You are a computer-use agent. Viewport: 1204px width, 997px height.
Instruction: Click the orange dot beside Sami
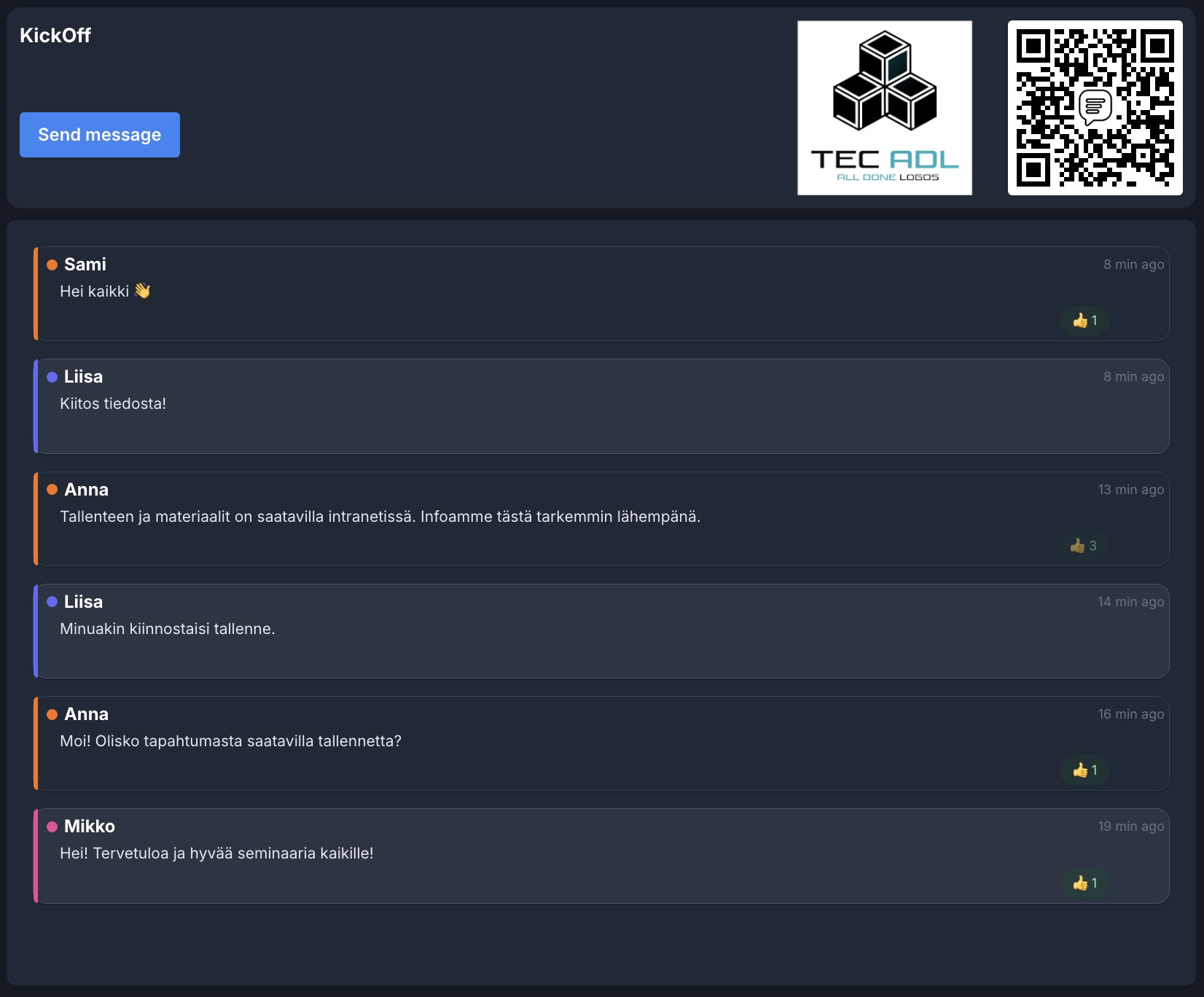pyautogui.click(x=52, y=265)
